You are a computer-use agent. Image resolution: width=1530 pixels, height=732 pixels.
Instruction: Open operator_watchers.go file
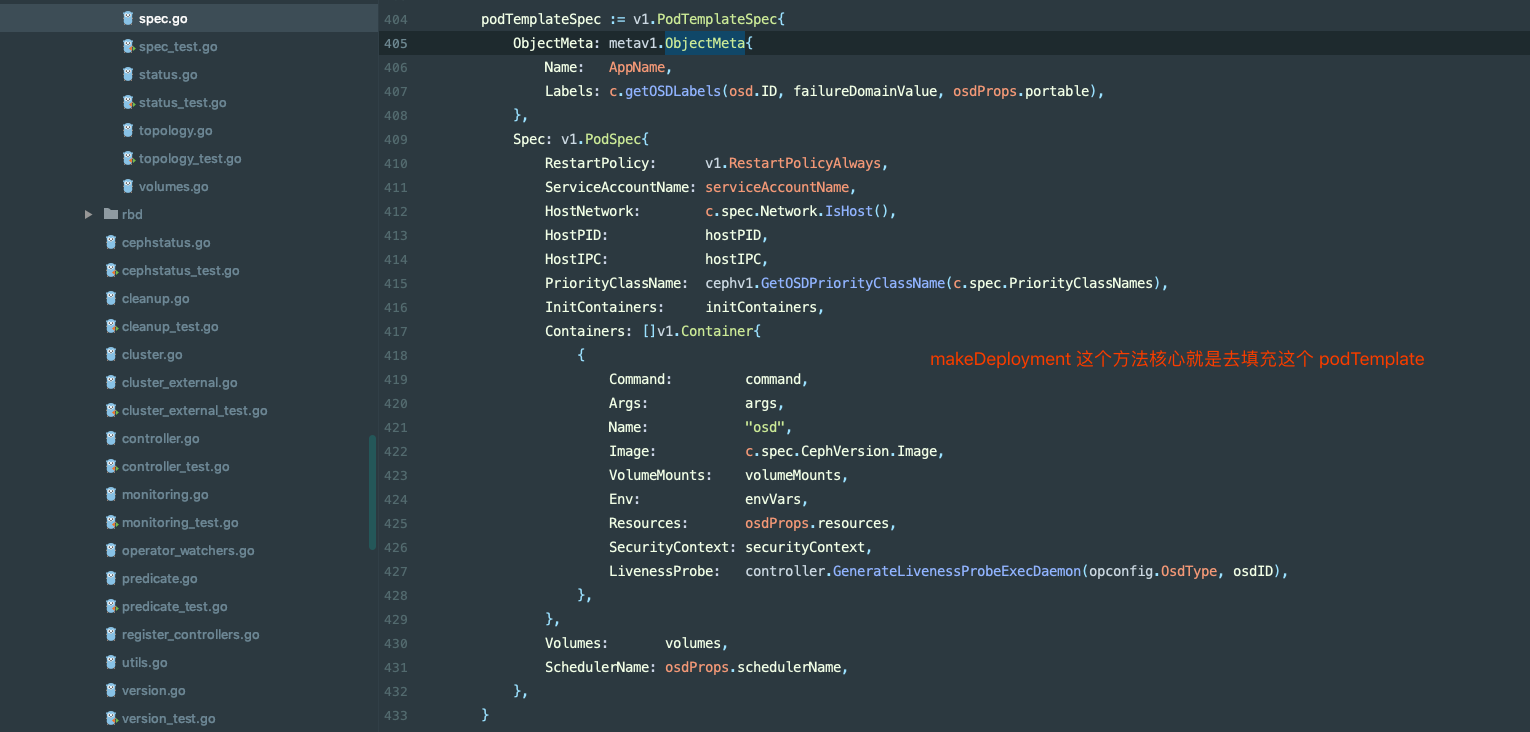tap(188, 551)
